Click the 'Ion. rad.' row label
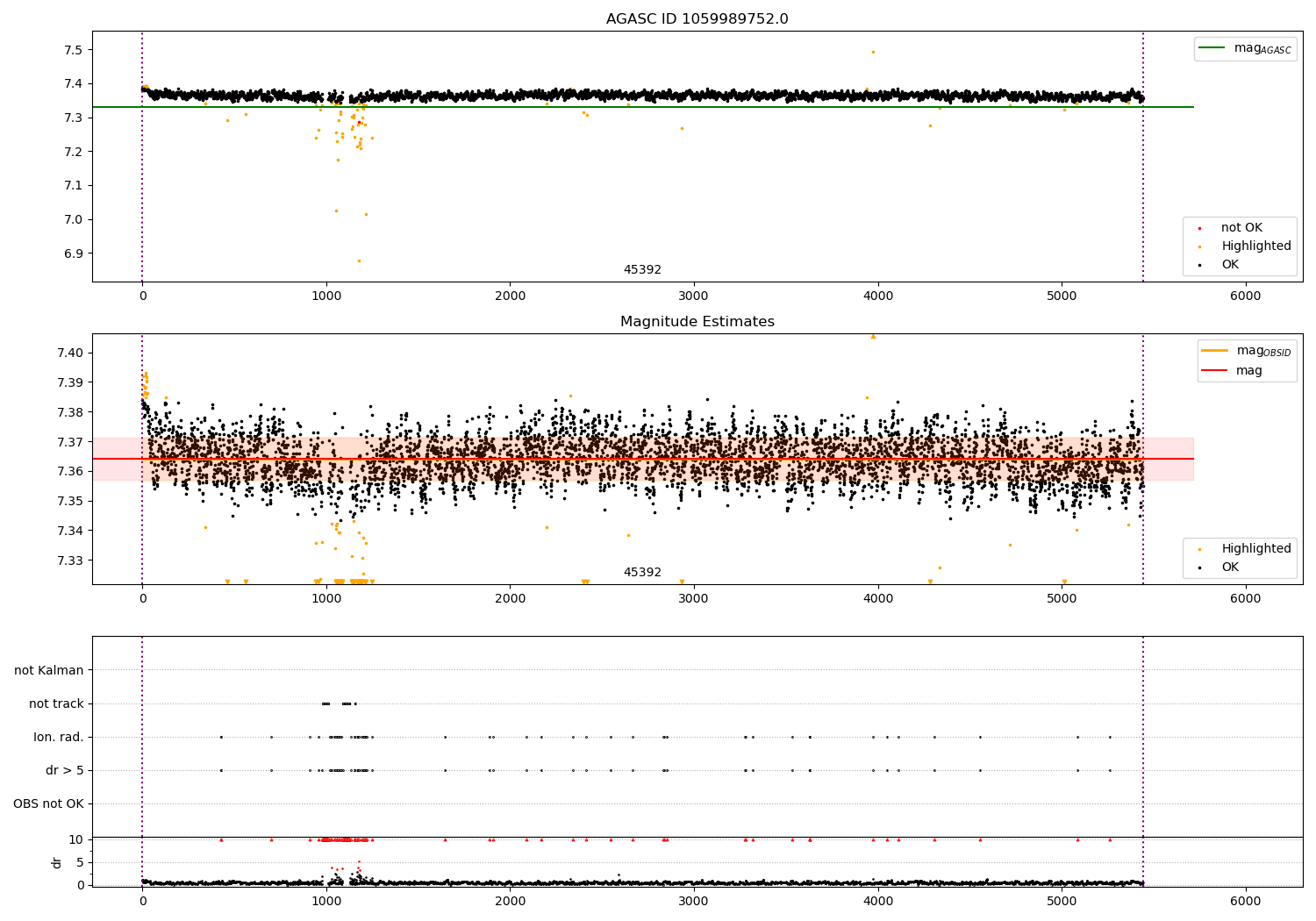 pos(59,737)
